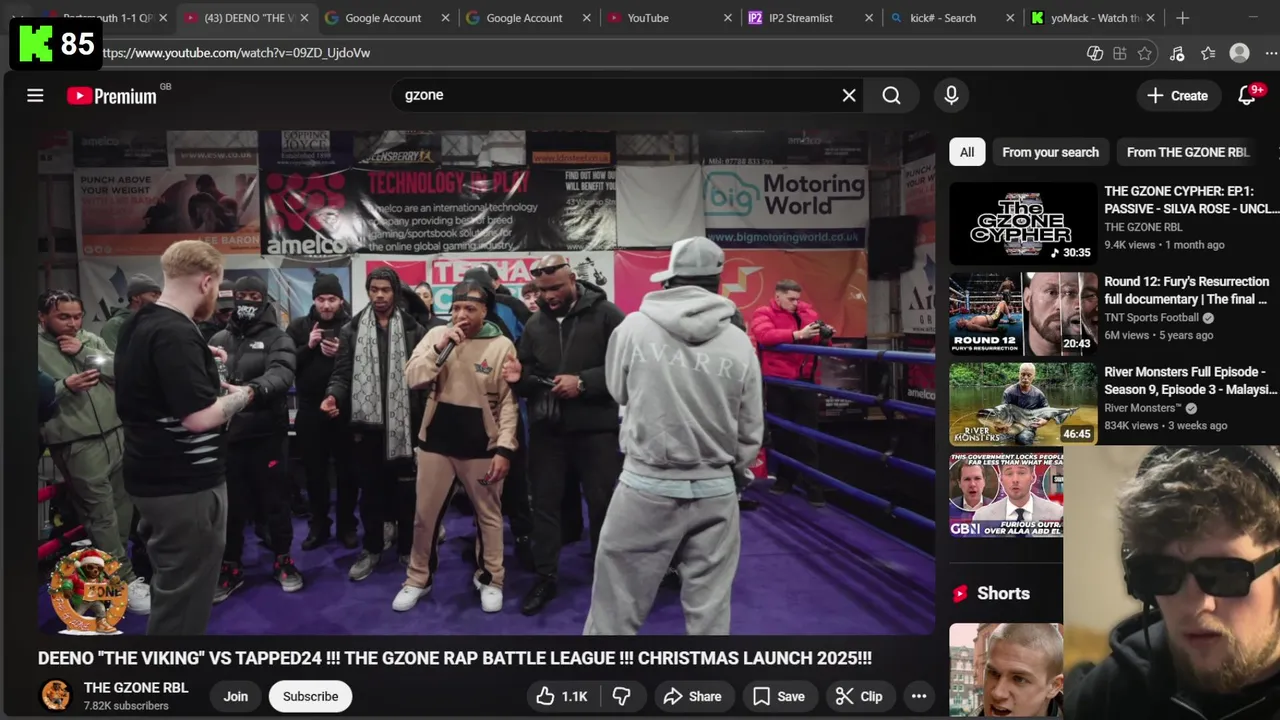Close the kick# - Search tab
Screen dimensions: 1280x720
click(x=1010, y=18)
